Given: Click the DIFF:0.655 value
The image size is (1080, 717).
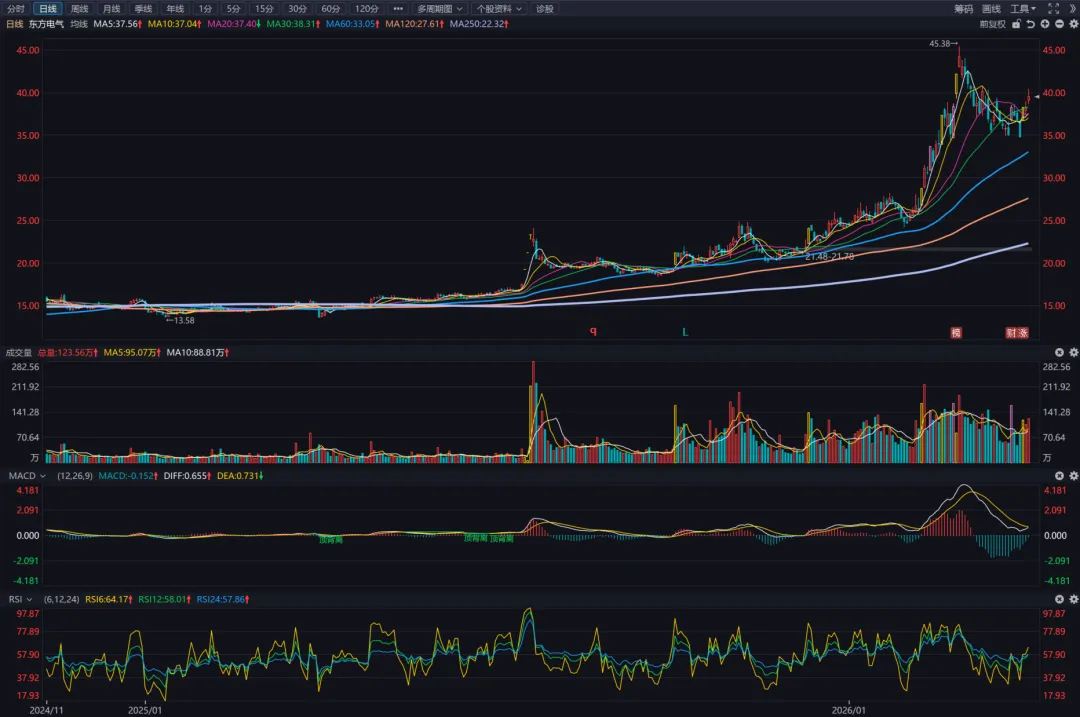Looking at the screenshot, I should (187, 476).
